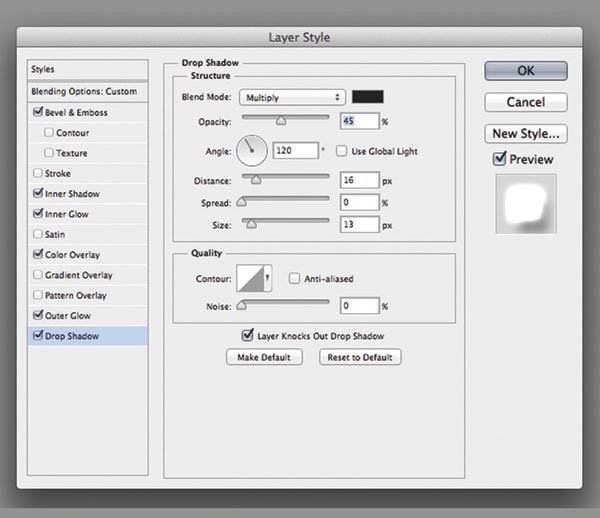
Task: Click the layer style preview thumbnail
Action: point(526,207)
